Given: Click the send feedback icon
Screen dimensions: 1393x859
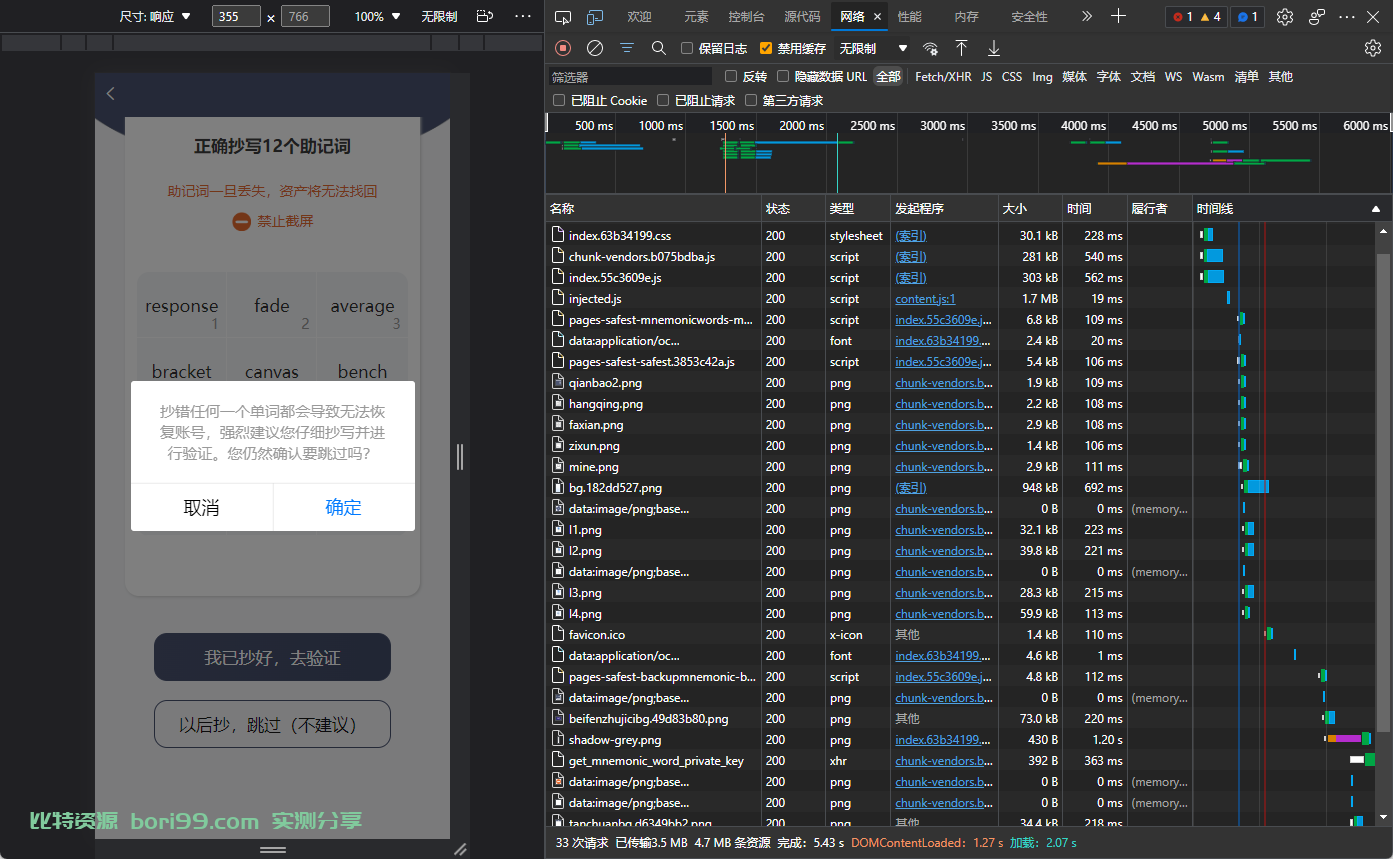Looking at the screenshot, I should (1317, 17).
